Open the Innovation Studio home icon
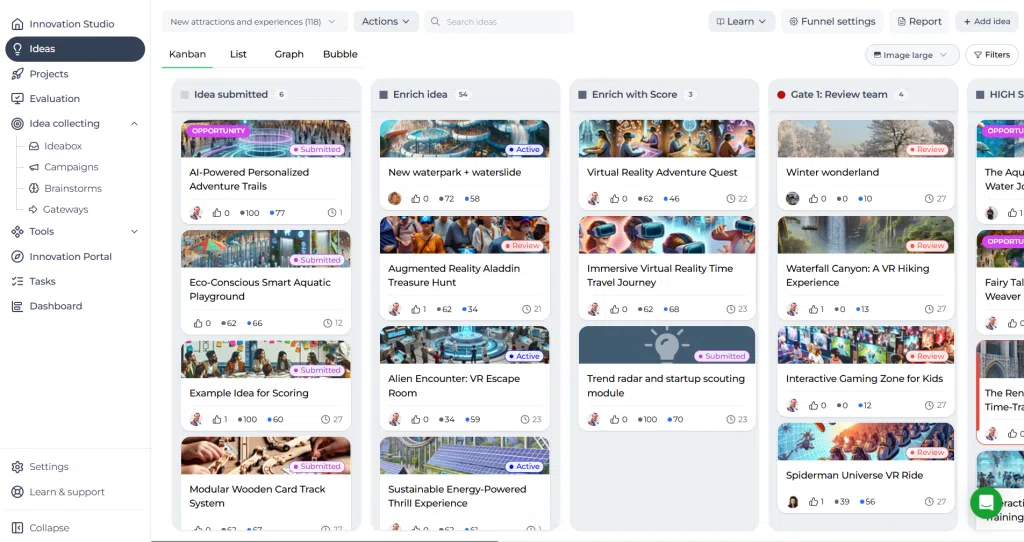Viewport: 1024px width, 542px height. [x=18, y=24]
